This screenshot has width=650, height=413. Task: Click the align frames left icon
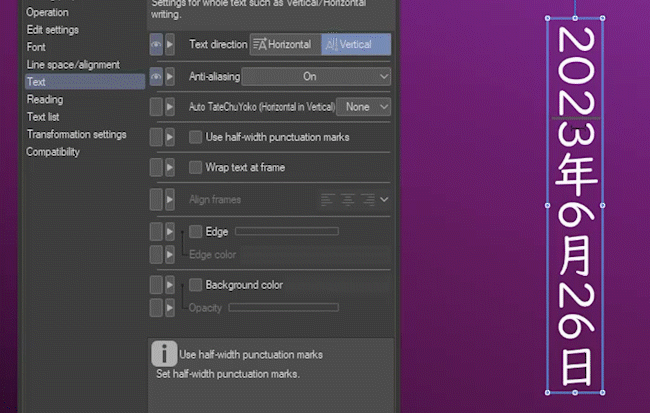(328, 200)
